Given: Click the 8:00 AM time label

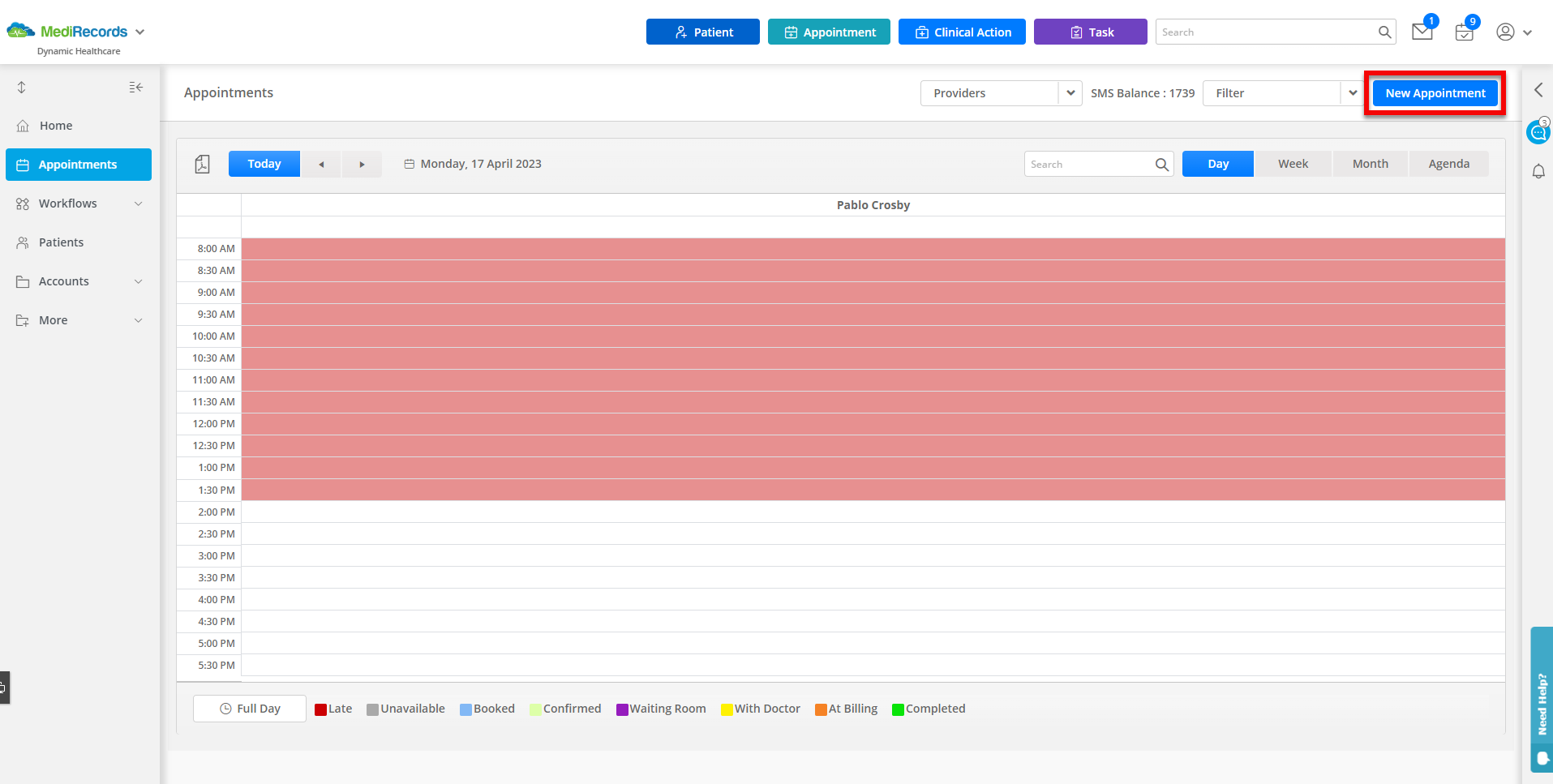Looking at the screenshot, I should [x=217, y=249].
